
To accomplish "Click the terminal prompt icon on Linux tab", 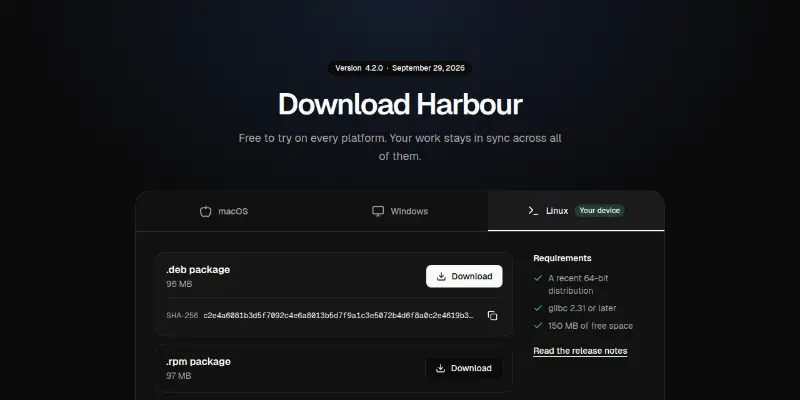I will coord(533,211).
